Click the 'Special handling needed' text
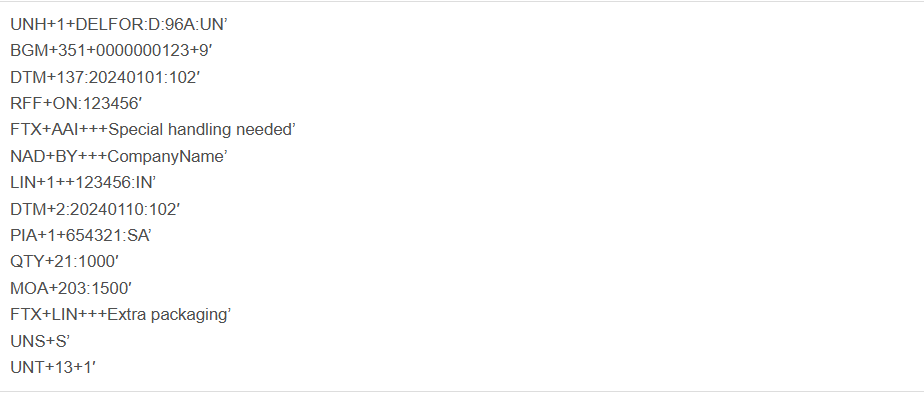This screenshot has height=393, width=924. (x=202, y=130)
